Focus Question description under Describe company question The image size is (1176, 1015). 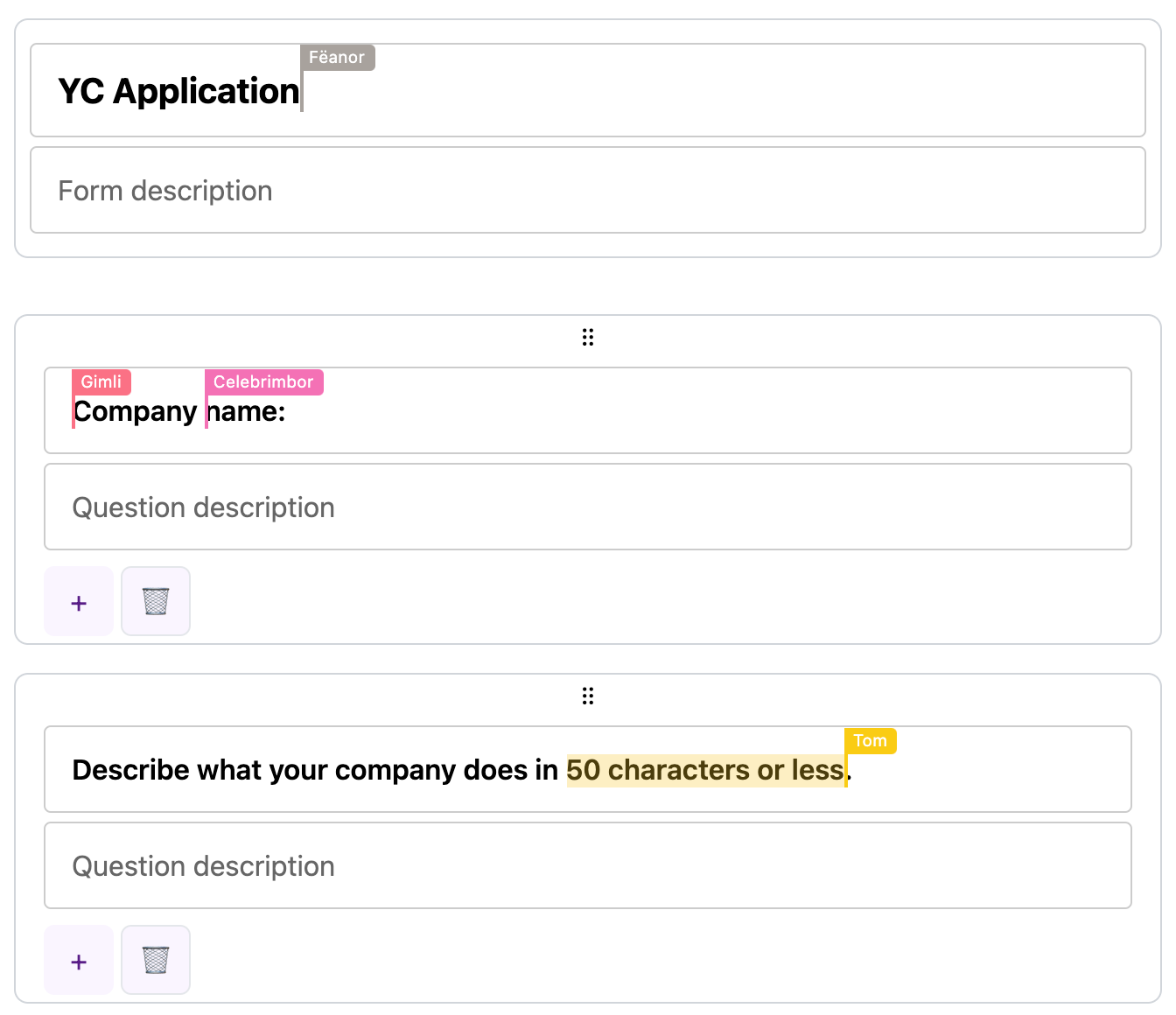[x=588, y=865]
